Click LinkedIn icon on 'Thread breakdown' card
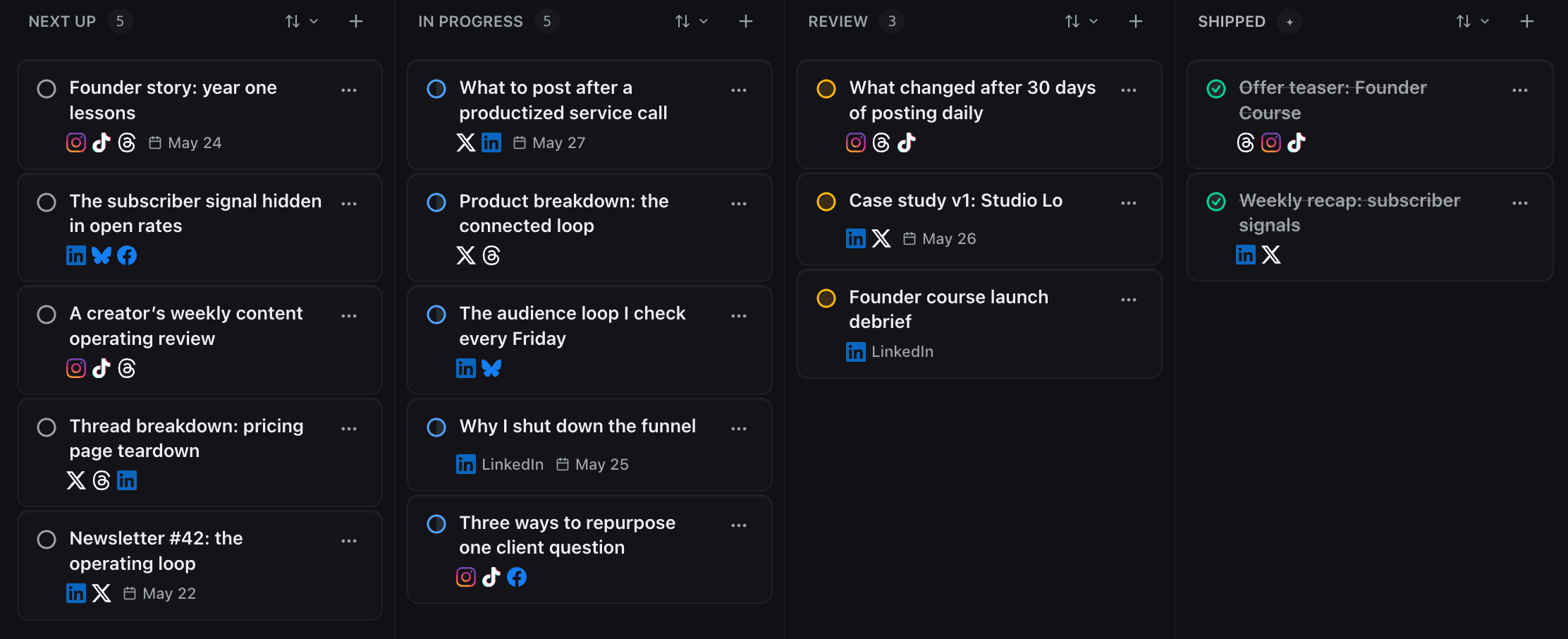 click(x=127, y=480)
